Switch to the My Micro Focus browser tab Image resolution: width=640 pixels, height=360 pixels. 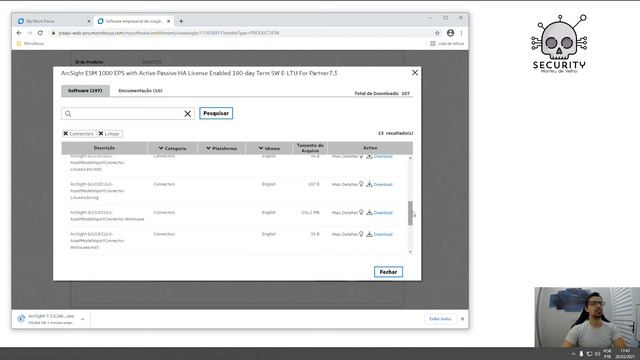point(52,21)
